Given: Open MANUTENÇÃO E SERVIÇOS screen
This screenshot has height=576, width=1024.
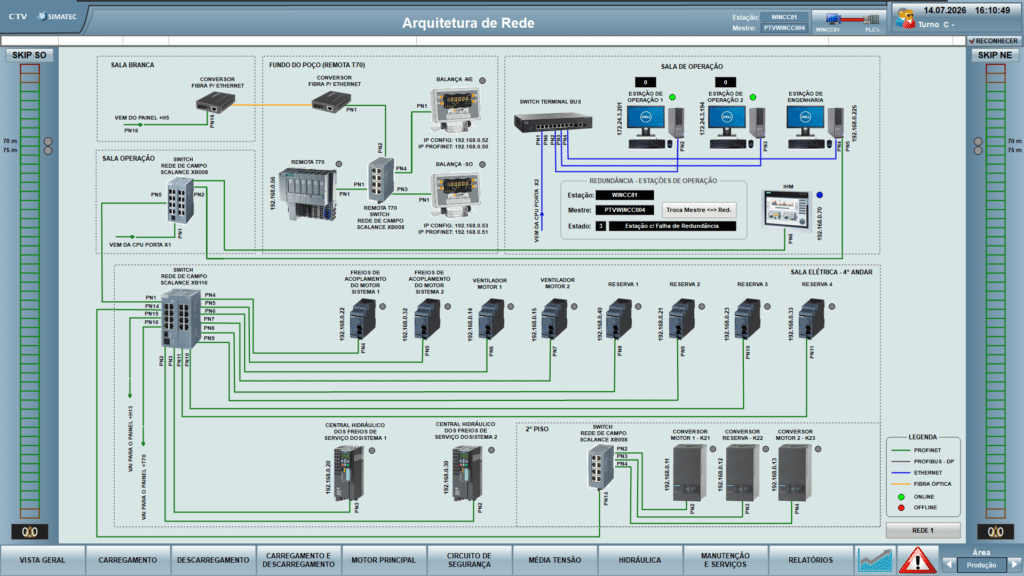Looking at the screenshot, I should pos(725,560).
